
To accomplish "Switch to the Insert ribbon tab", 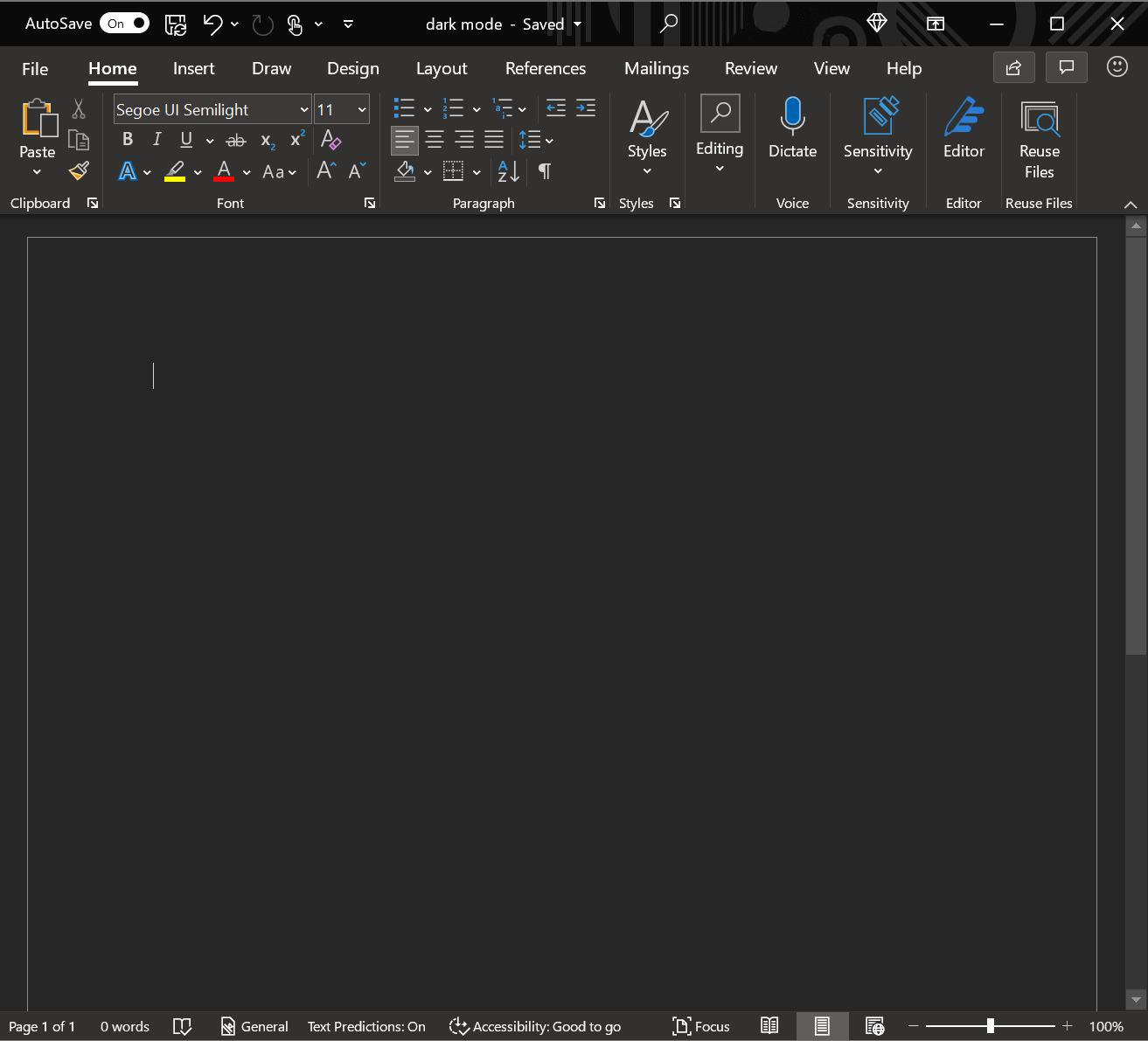I will tap(193, 68).
